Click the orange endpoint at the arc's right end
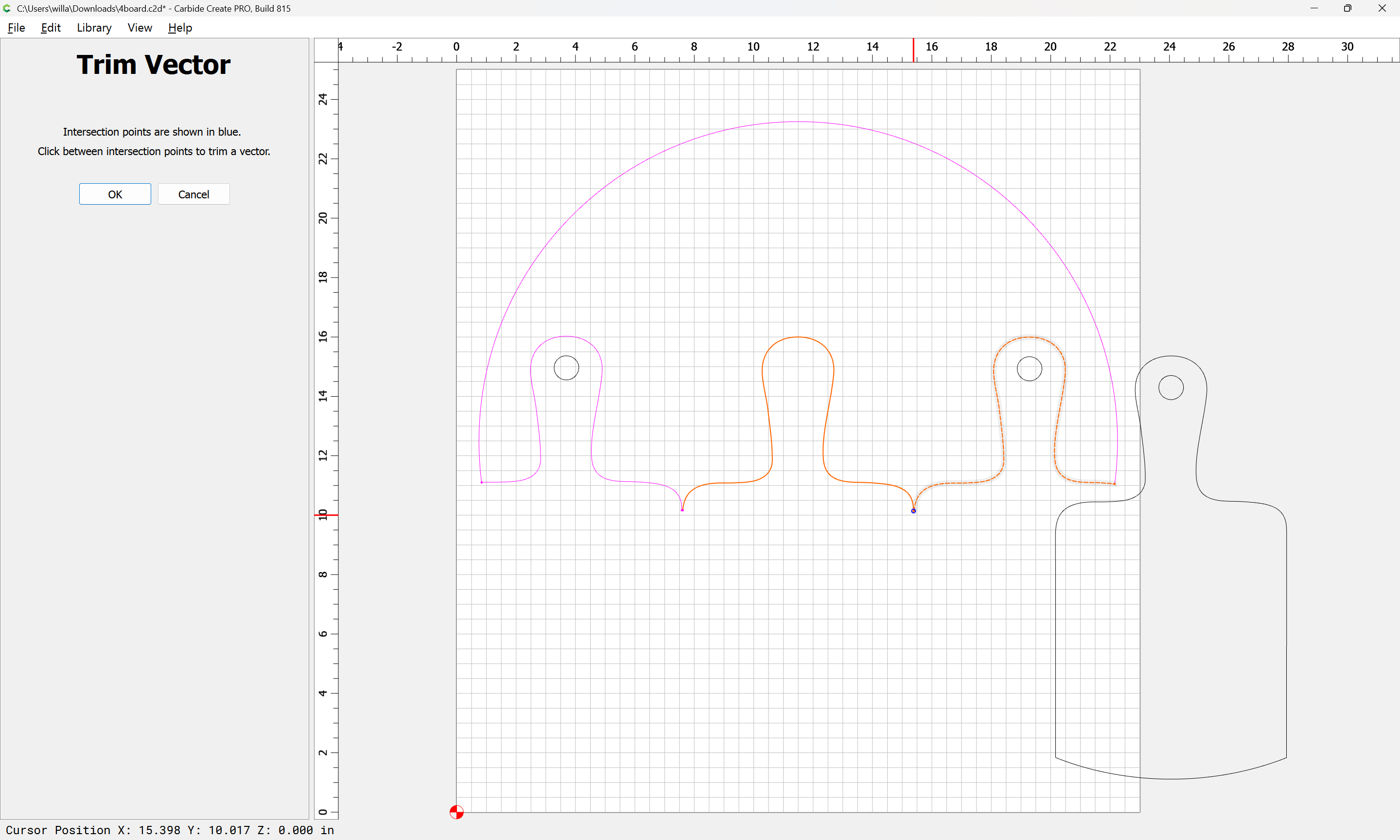The width and height of the screenshot is (1400, 840). point(1114,484)
